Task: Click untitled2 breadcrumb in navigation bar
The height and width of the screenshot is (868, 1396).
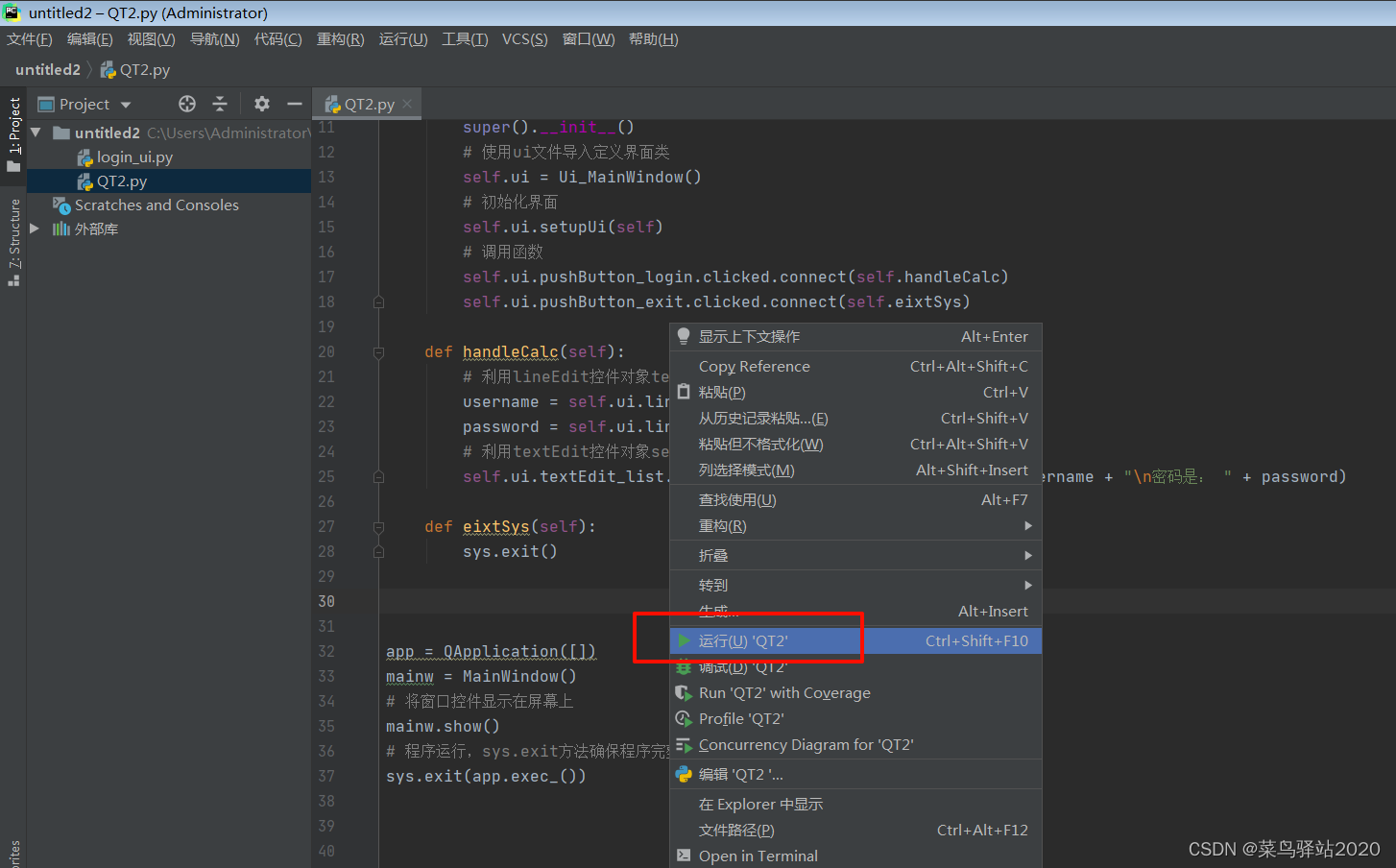Action: click(x=48, y=69)
